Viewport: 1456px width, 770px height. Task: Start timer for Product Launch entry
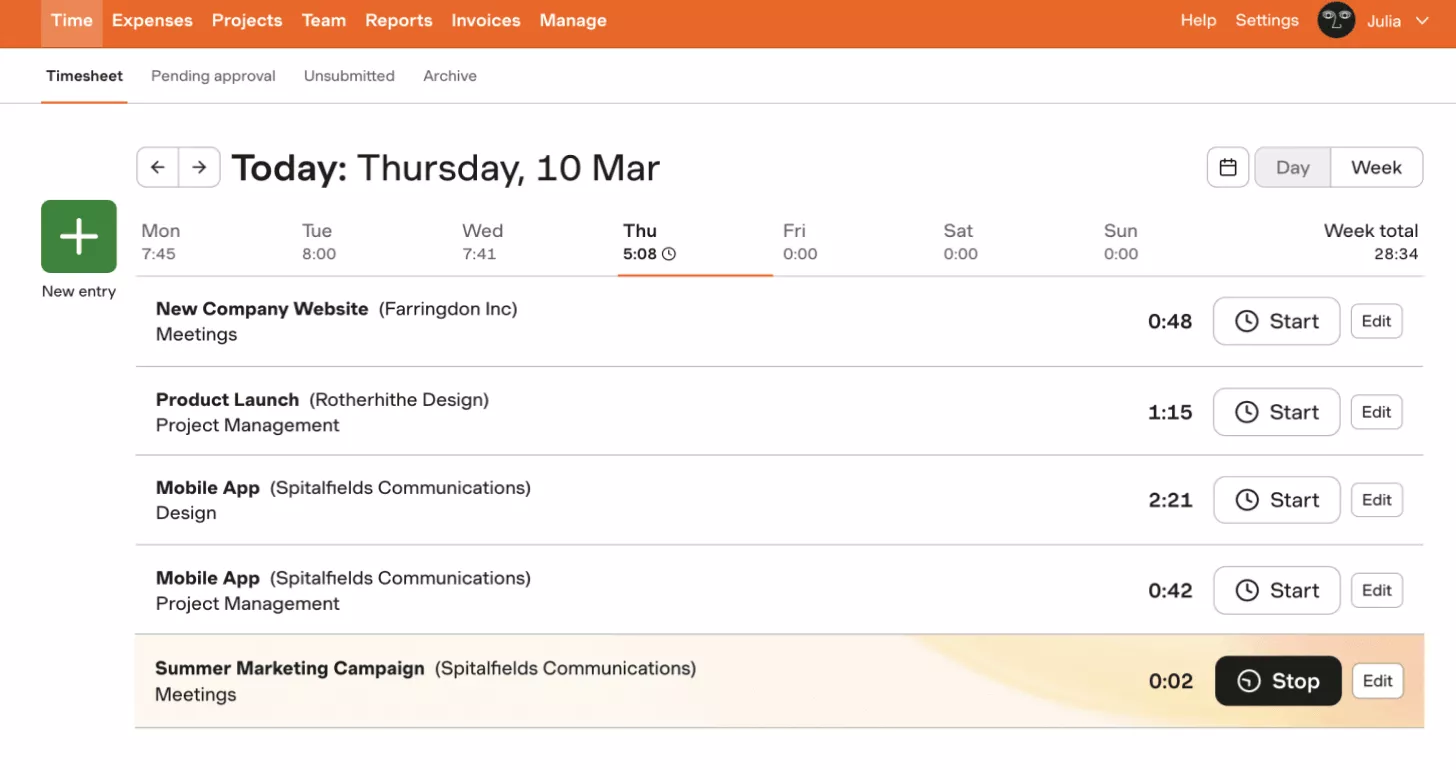pyautogui.click(x=1276, y=412)
